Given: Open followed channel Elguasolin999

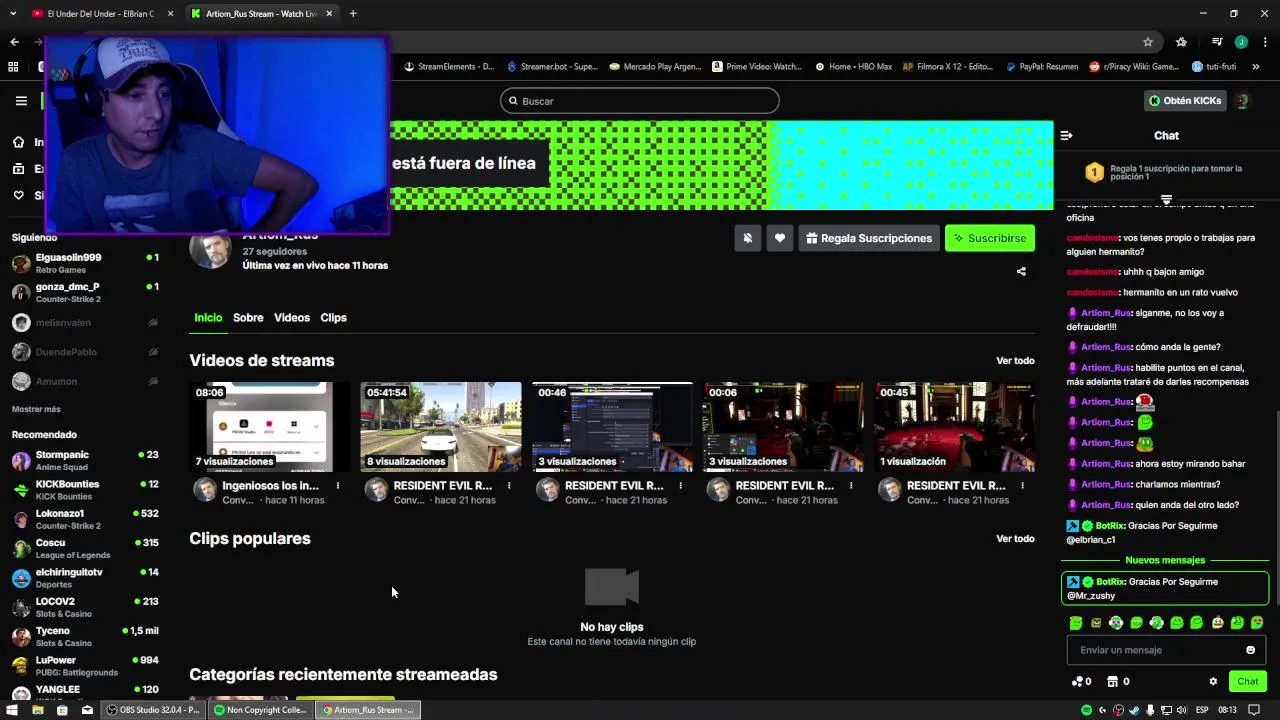Looking at the screenshot, I should click(x=85, y=264).
